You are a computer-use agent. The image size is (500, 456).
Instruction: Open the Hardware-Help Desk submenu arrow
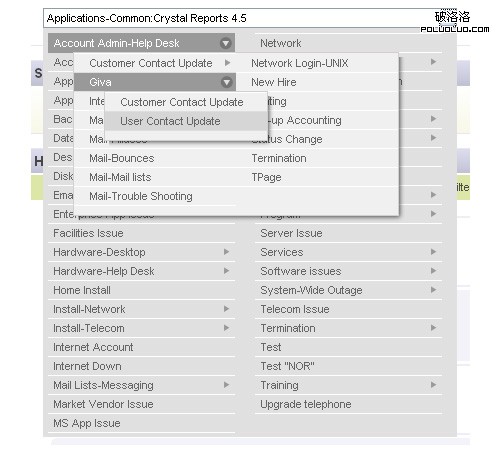pos(227,271)
